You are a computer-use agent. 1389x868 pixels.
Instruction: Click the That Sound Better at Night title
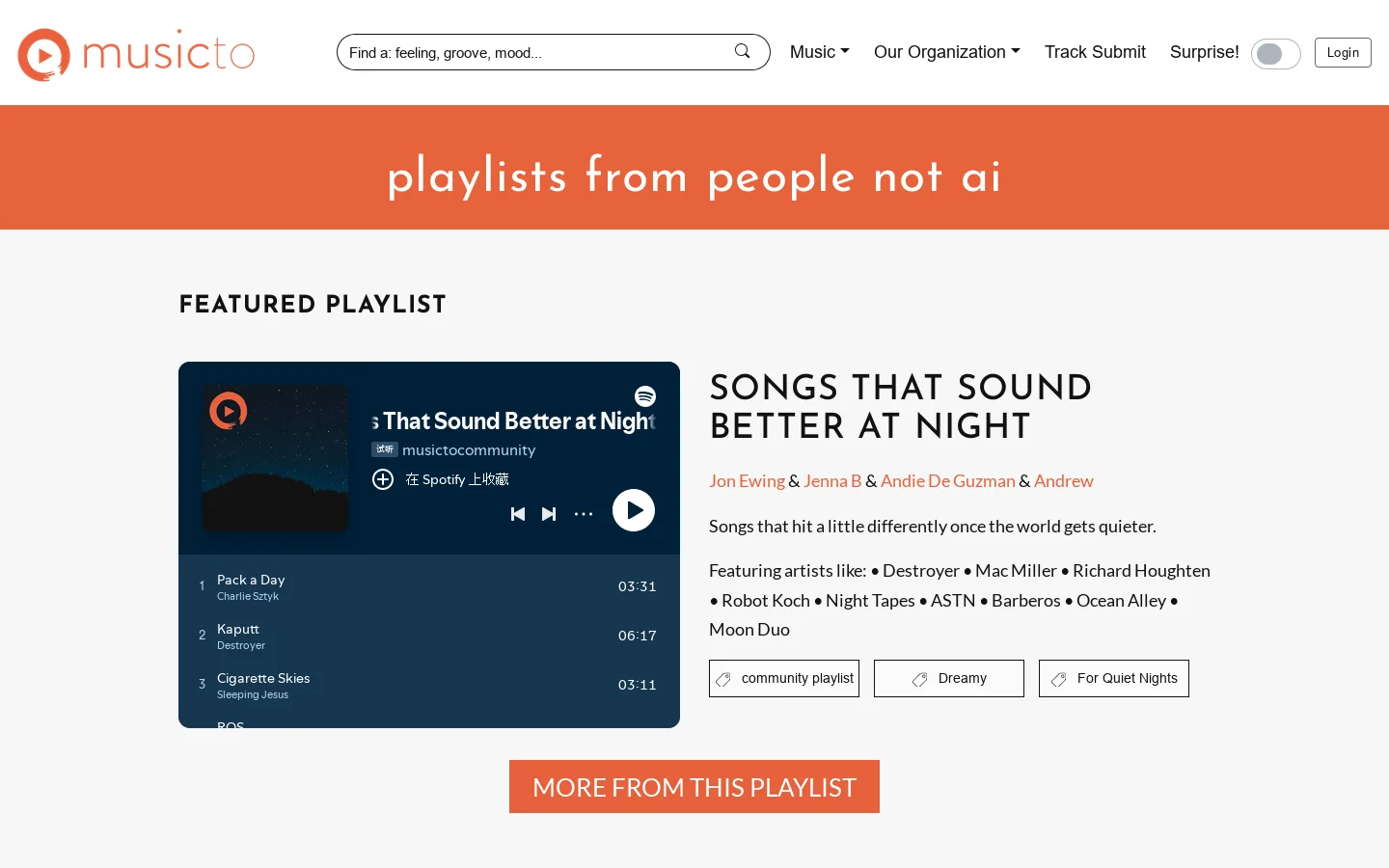[513, 420]
